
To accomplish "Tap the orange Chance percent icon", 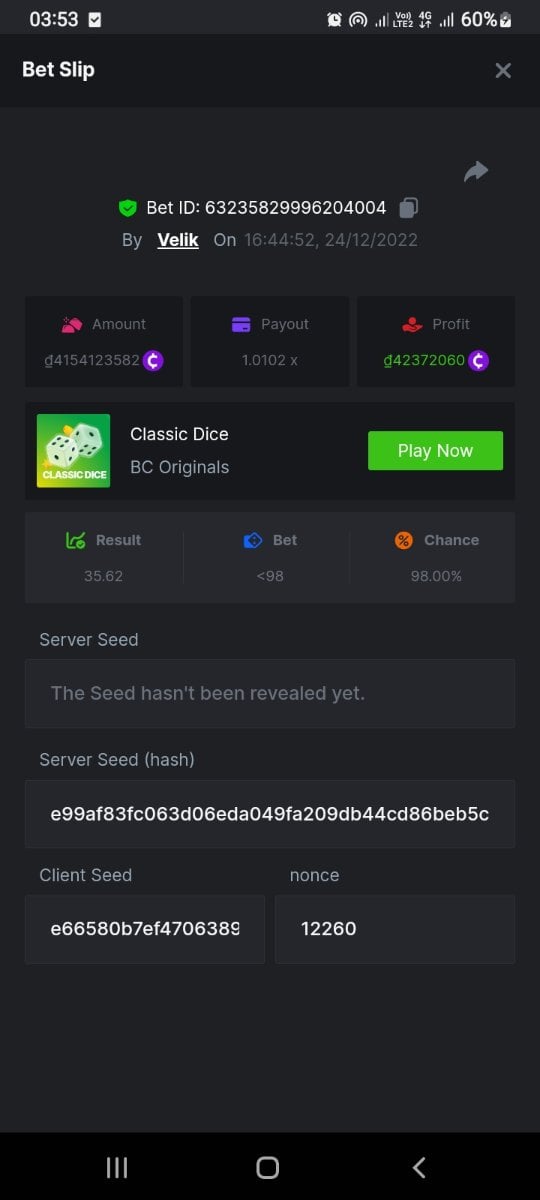I will coord(404,540).
